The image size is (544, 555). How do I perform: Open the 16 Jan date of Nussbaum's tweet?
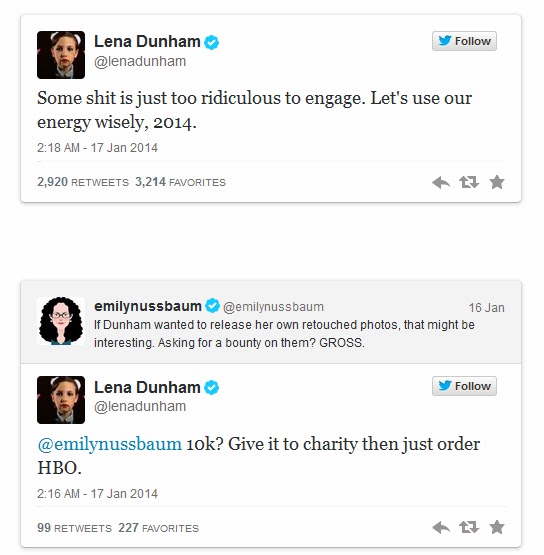[x=487, y=308]
